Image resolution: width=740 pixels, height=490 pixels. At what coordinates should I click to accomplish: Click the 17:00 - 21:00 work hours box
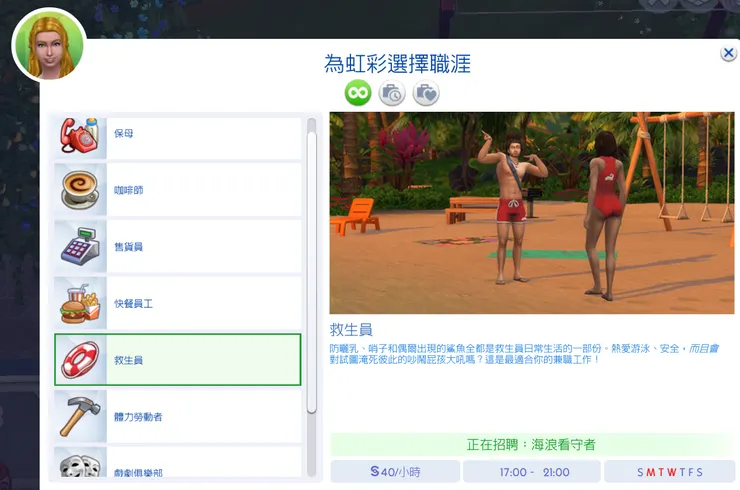coord(532,472)
